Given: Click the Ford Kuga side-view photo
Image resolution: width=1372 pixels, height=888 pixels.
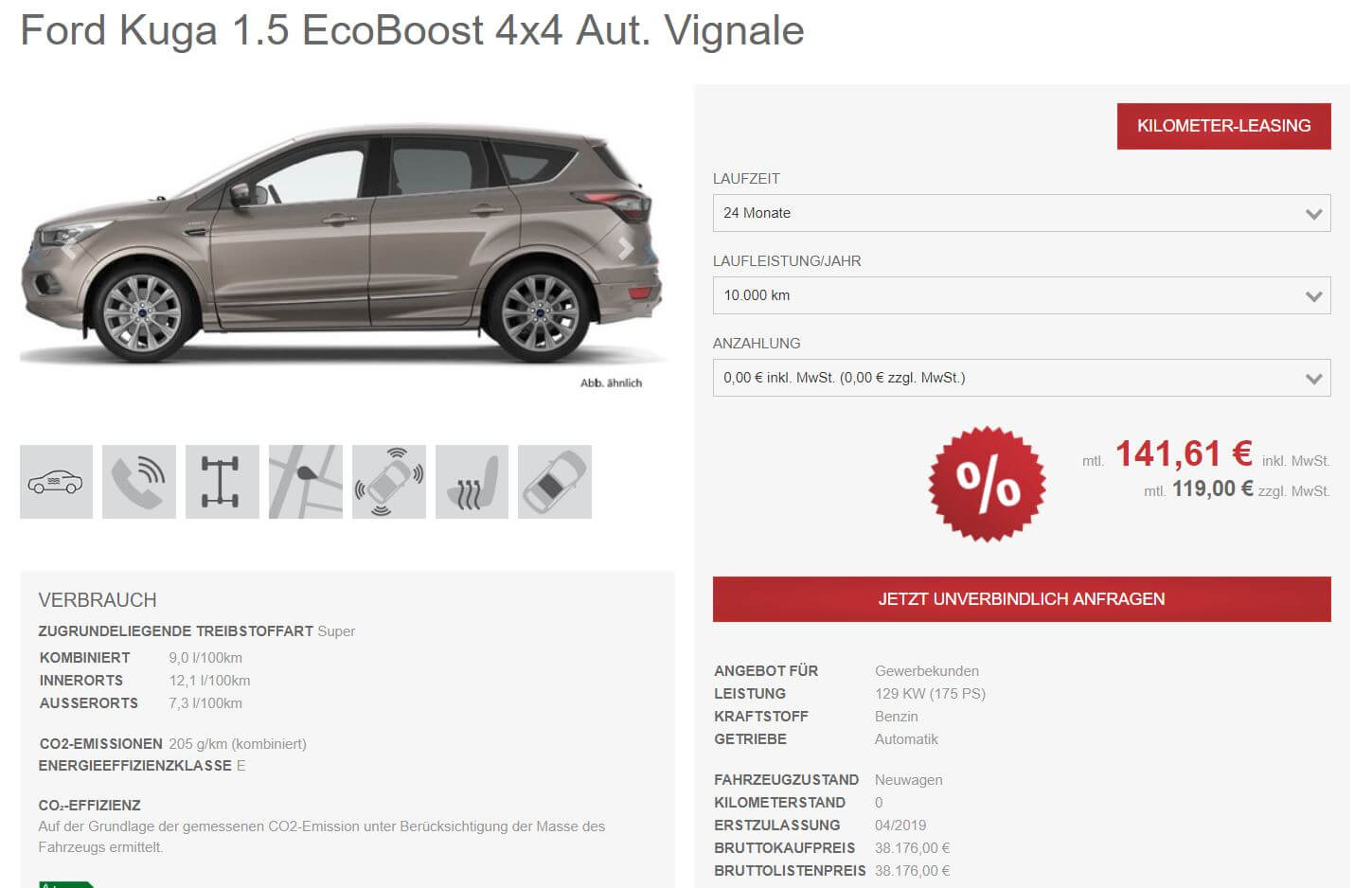Looking at the screenshot, I should click(x=341, y=246).
